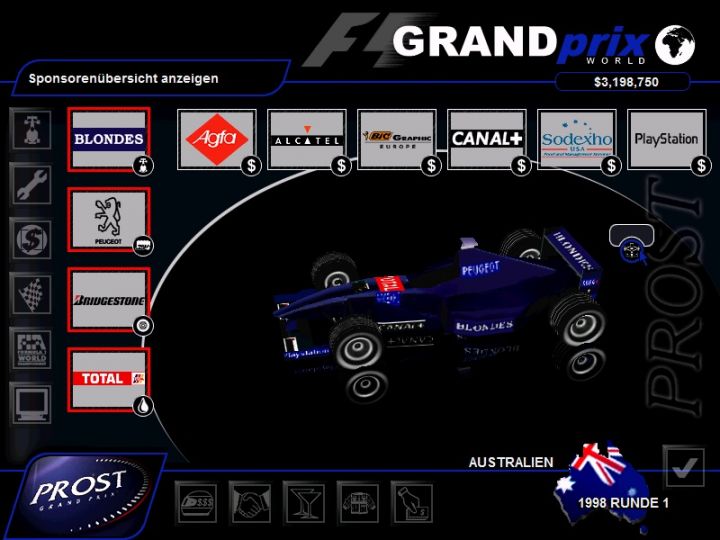Click the computer monitor icon in sidebar
Image resolution: width=720 pixels, height=540 pixels.
click(30, 404)
